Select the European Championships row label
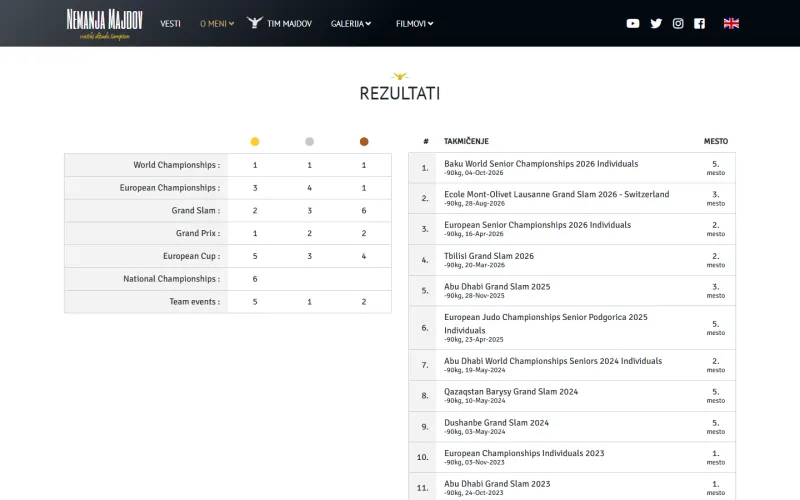 [x=170, y=188]
